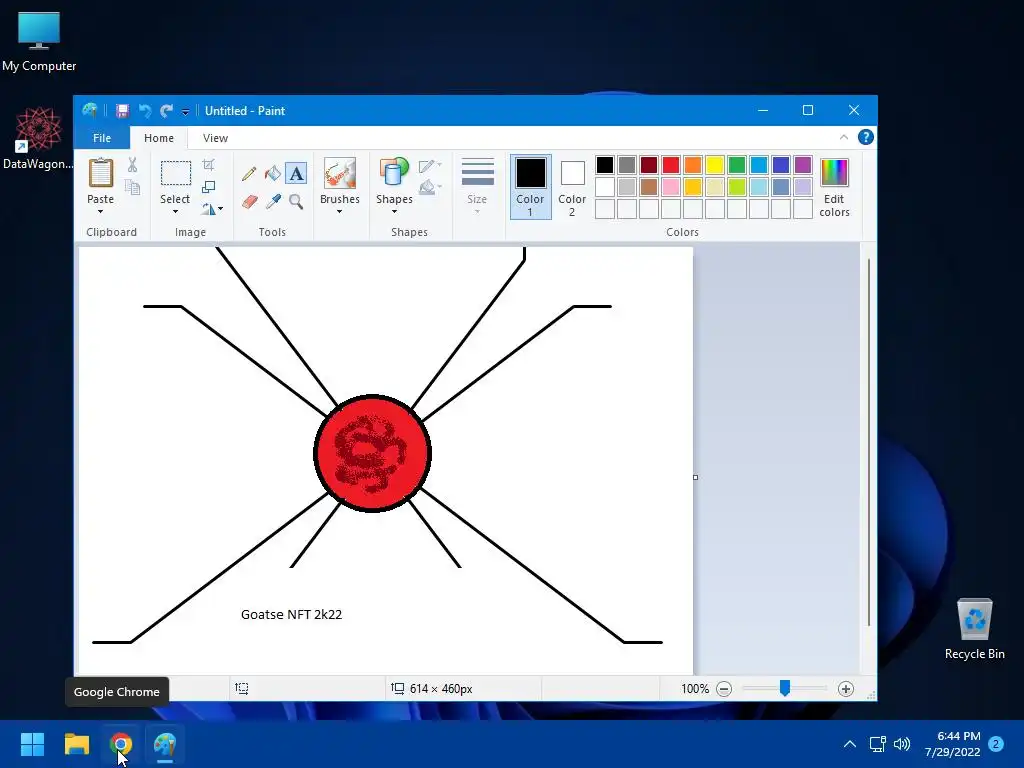Click the Resize icon in Image group

[208, 187]
